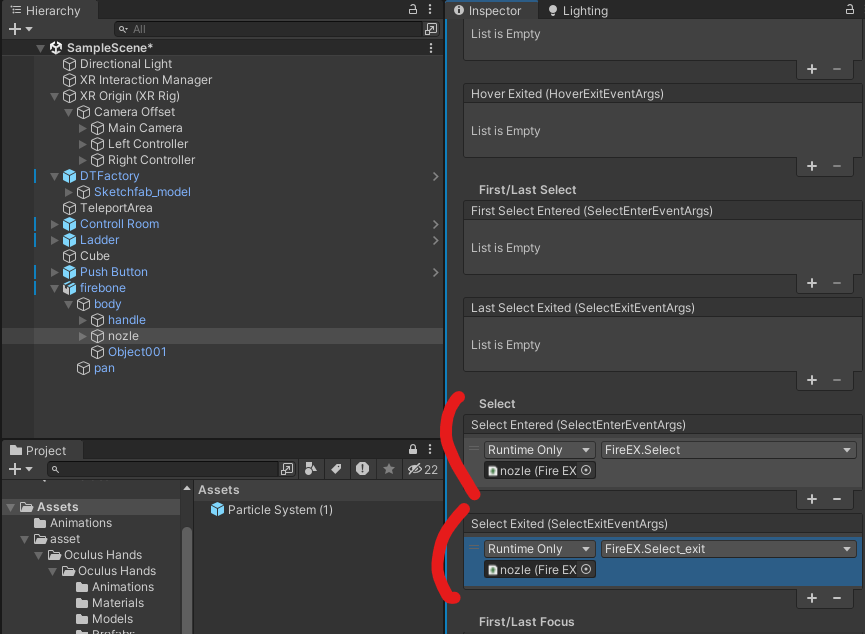This screenshot has height=634, width=865.
Task: Switch to Lighting tab
Action: coord(578,10)
